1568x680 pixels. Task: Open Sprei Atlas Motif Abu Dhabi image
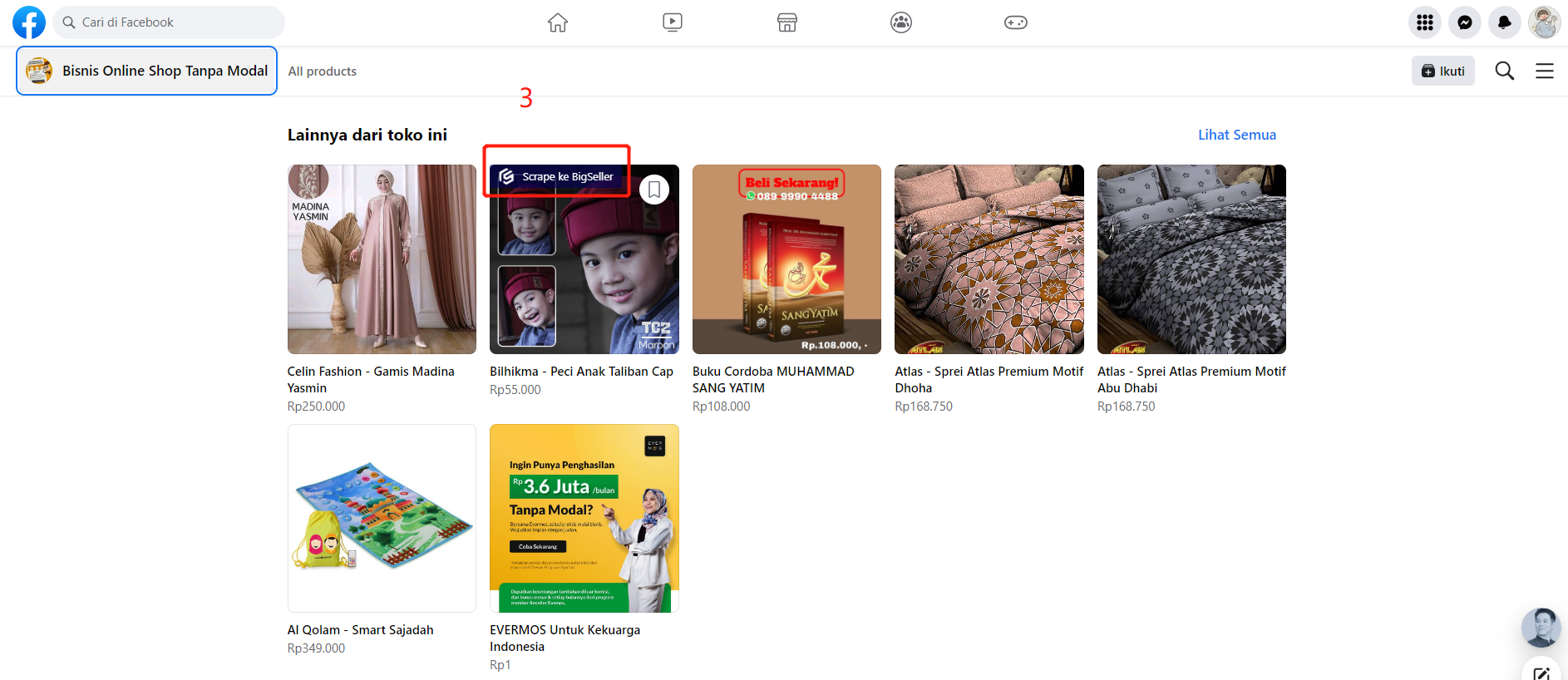1191,259
